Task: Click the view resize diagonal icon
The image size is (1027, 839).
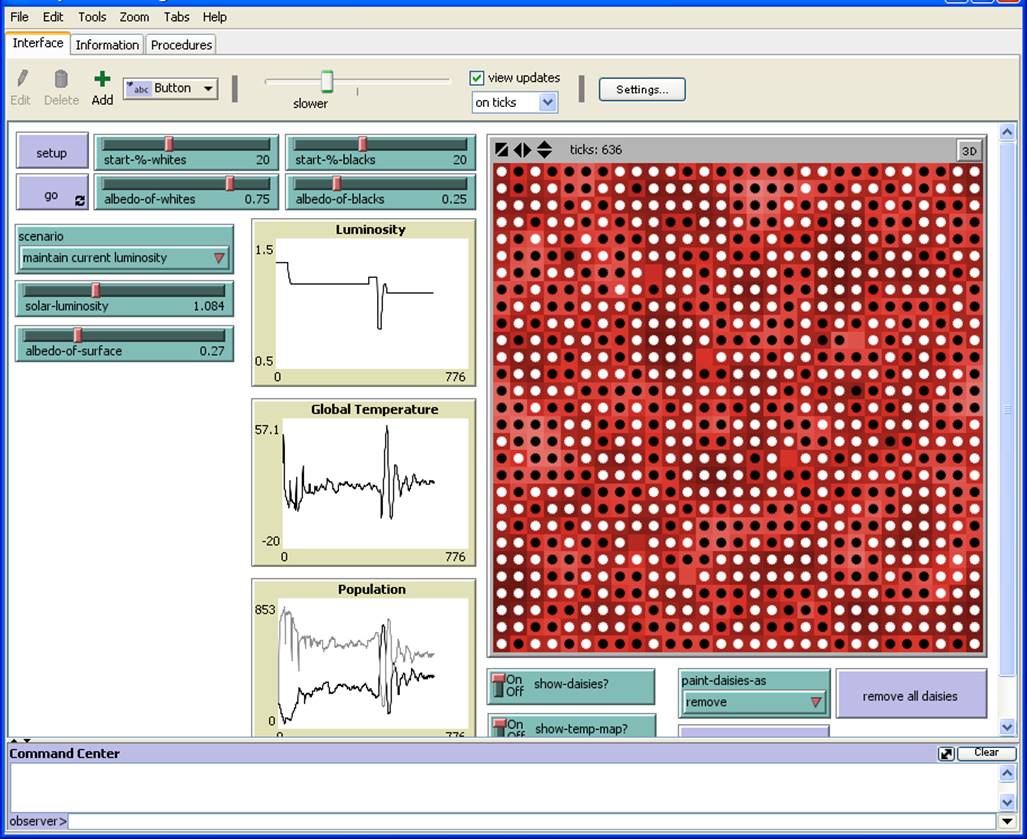Action: coord(502,150)
